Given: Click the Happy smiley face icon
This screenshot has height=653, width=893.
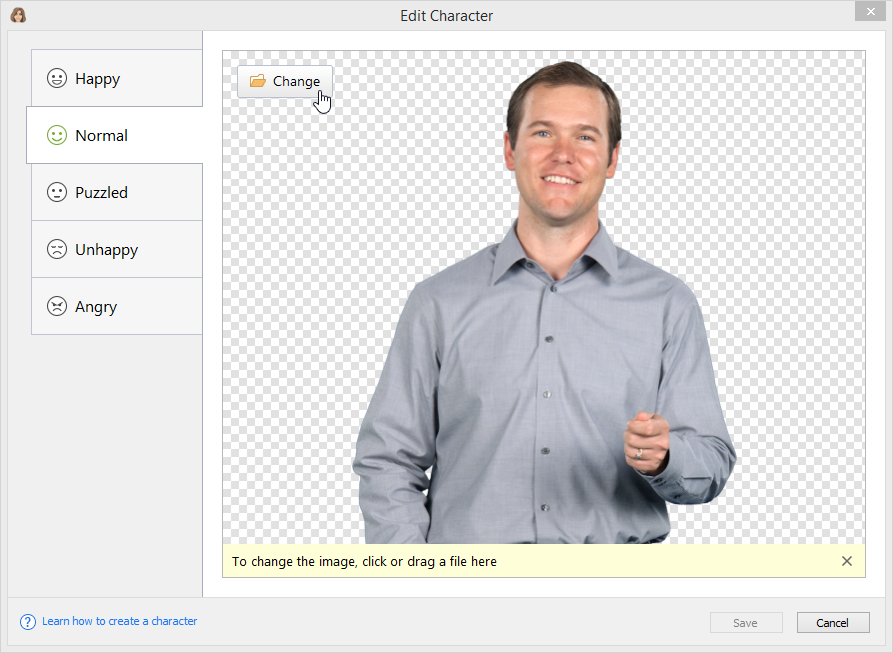Looking at the screenshot, I should [x=57, y=78].
